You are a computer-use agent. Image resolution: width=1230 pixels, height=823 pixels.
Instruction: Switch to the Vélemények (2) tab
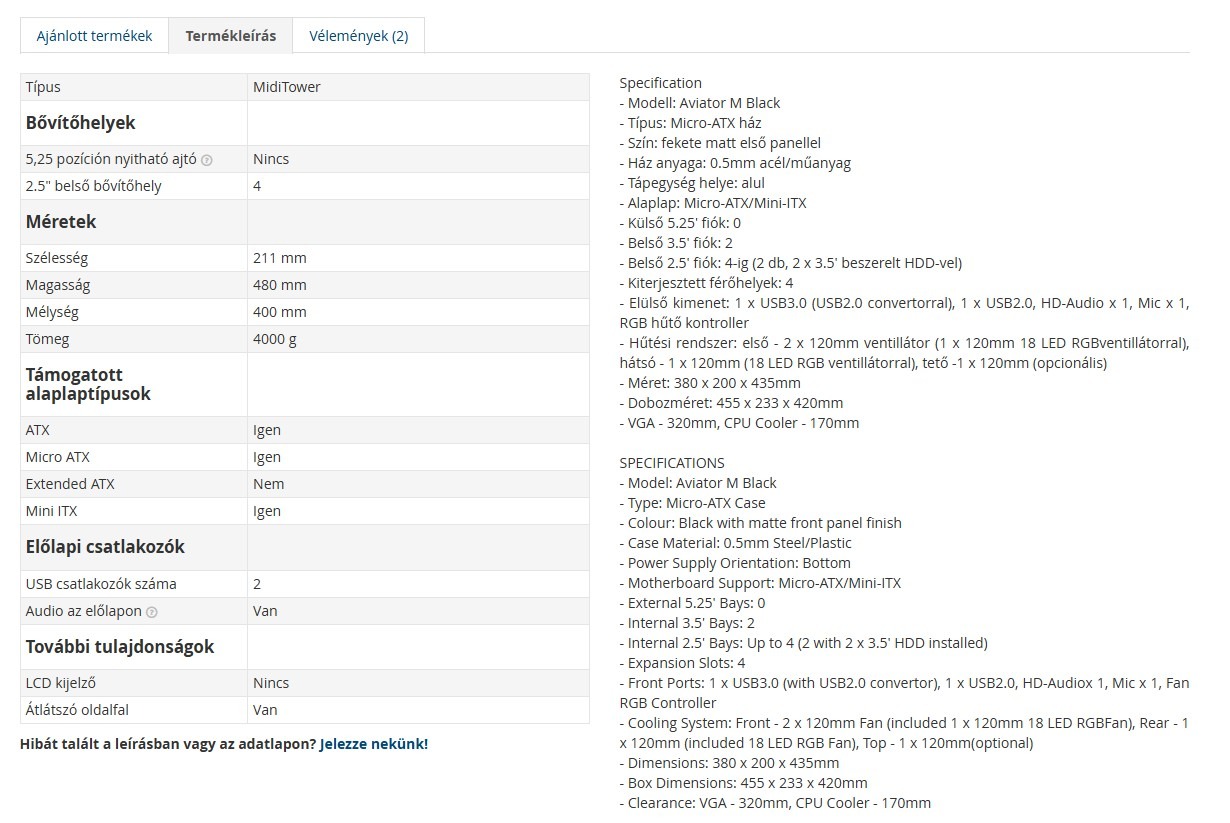[x=358, y=36]
